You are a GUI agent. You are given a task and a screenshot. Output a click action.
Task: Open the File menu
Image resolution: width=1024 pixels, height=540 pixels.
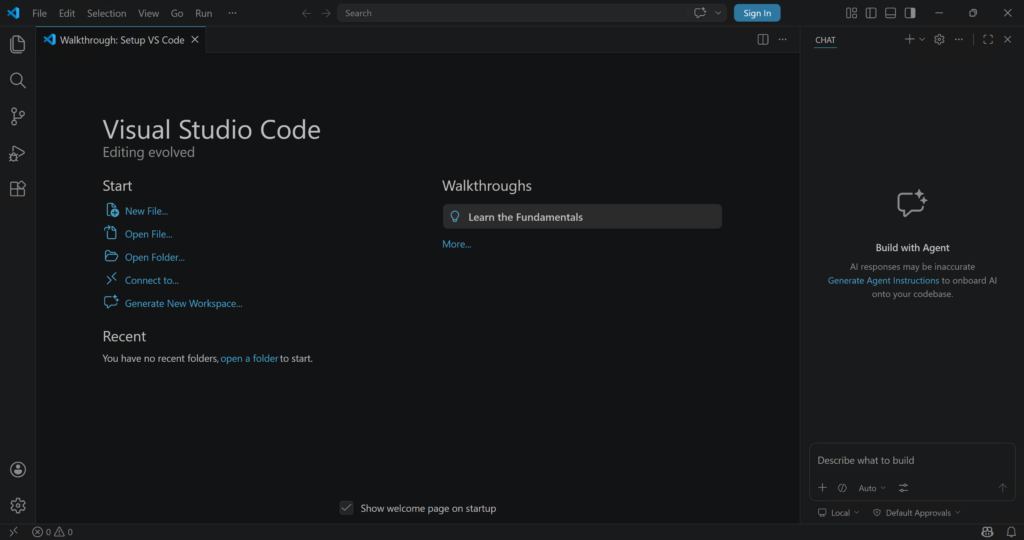39,13
